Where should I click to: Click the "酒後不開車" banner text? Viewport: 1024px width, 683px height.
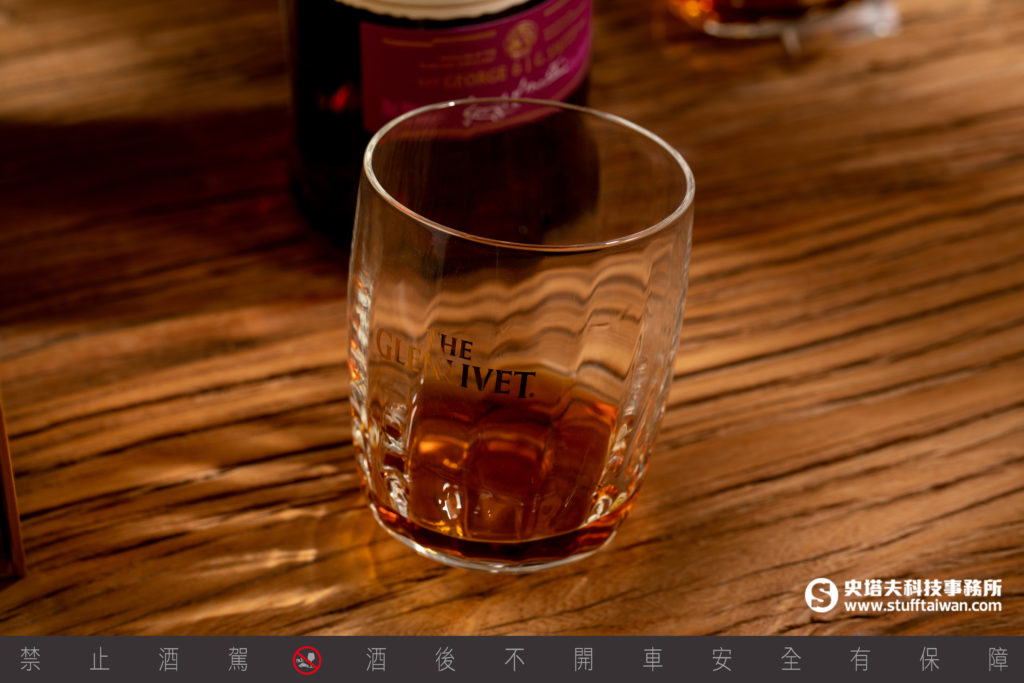(514, 659)
